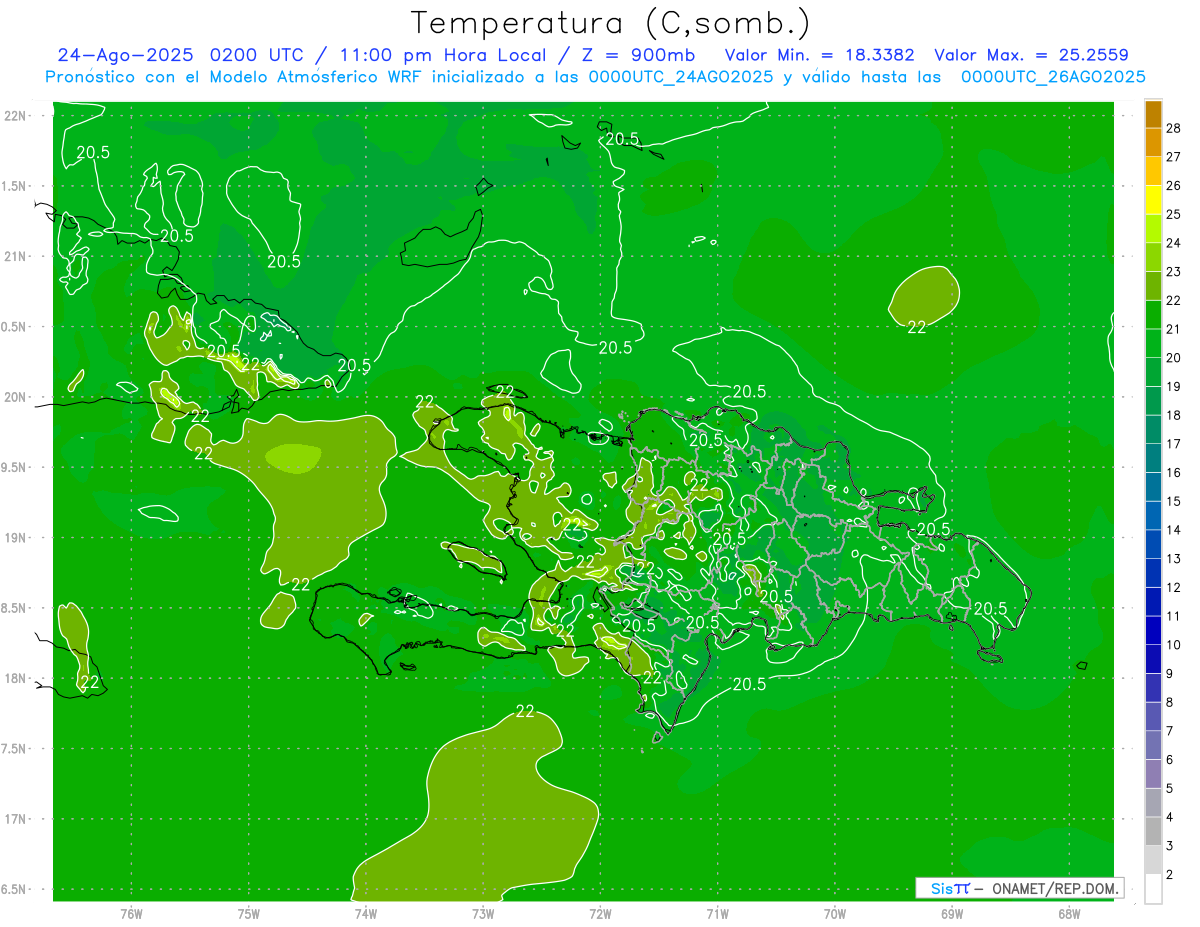Click the gray swatch between 3 and 4
The width and height of the screenshot is (1200, 927).
(x=1153, y=832)
